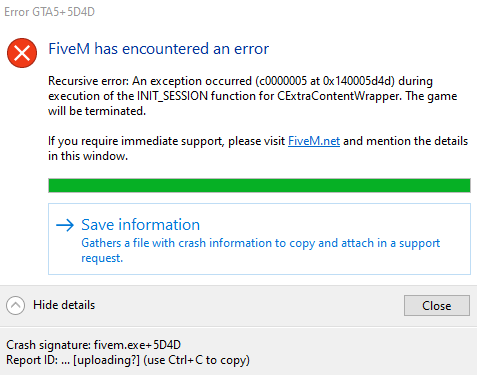Click the blue arrow beside Save information

(x=65, y=225)
